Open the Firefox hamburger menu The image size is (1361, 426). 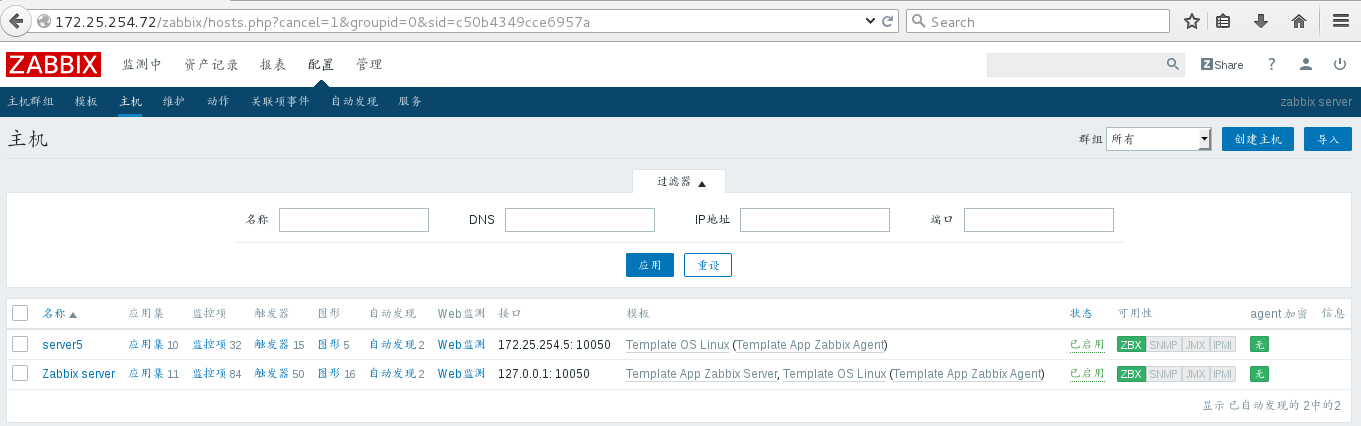point(1341,21)
